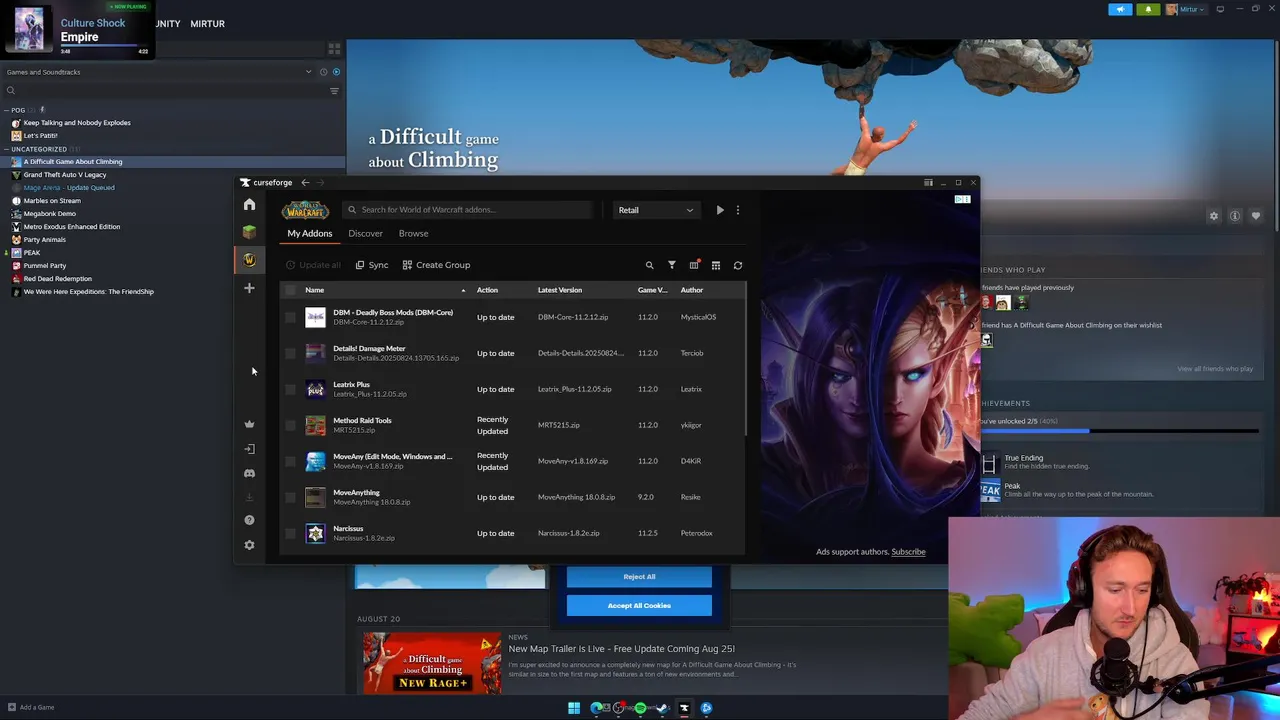
Task: Open the table columns layout icon
Action: [x=716, y=265]
